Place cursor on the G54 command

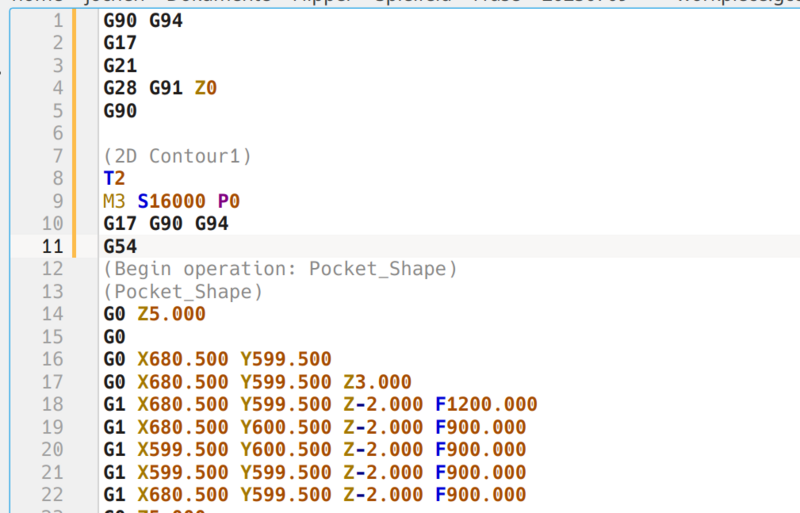[x=120, y=246]
